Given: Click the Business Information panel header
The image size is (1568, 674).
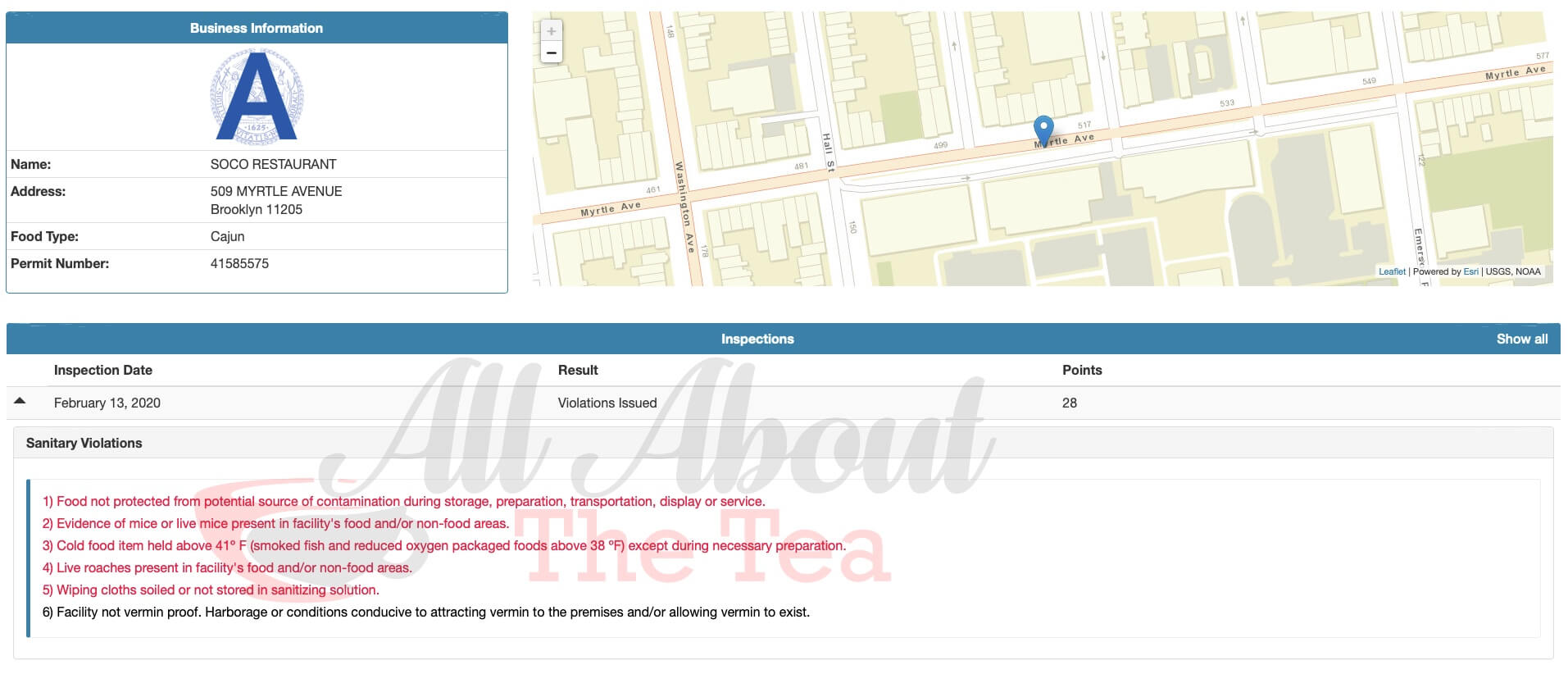Looking at the screenshot, I should click(x=257, y=28).
